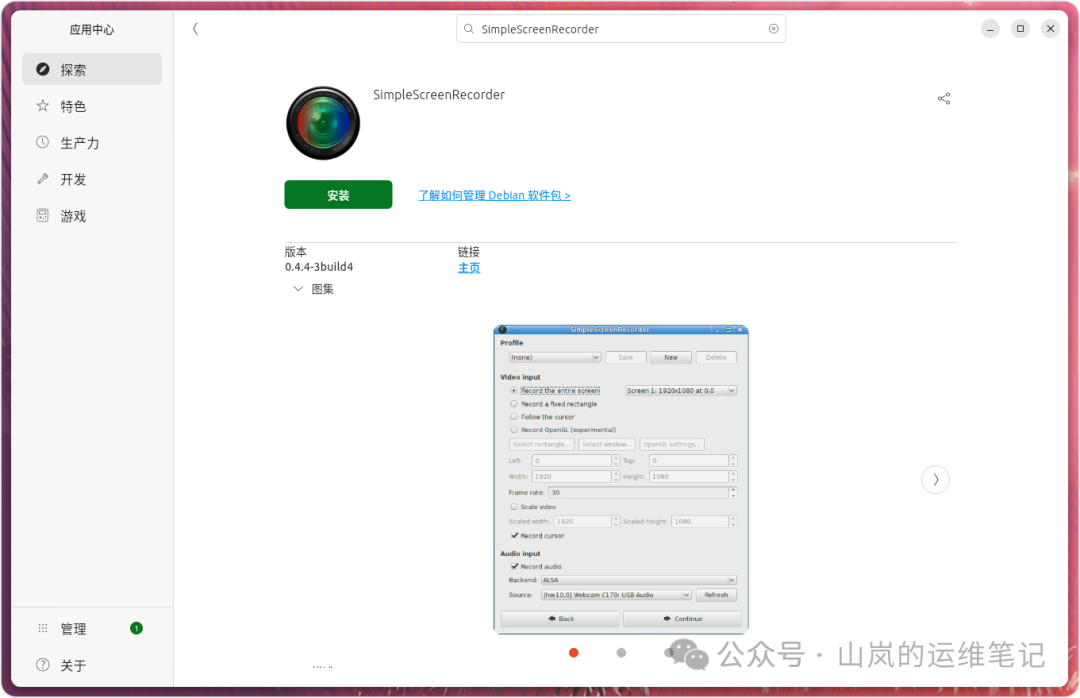
Task: Click the SimpleScreenRecorder camera lens app icon
Action: (322, 122)
